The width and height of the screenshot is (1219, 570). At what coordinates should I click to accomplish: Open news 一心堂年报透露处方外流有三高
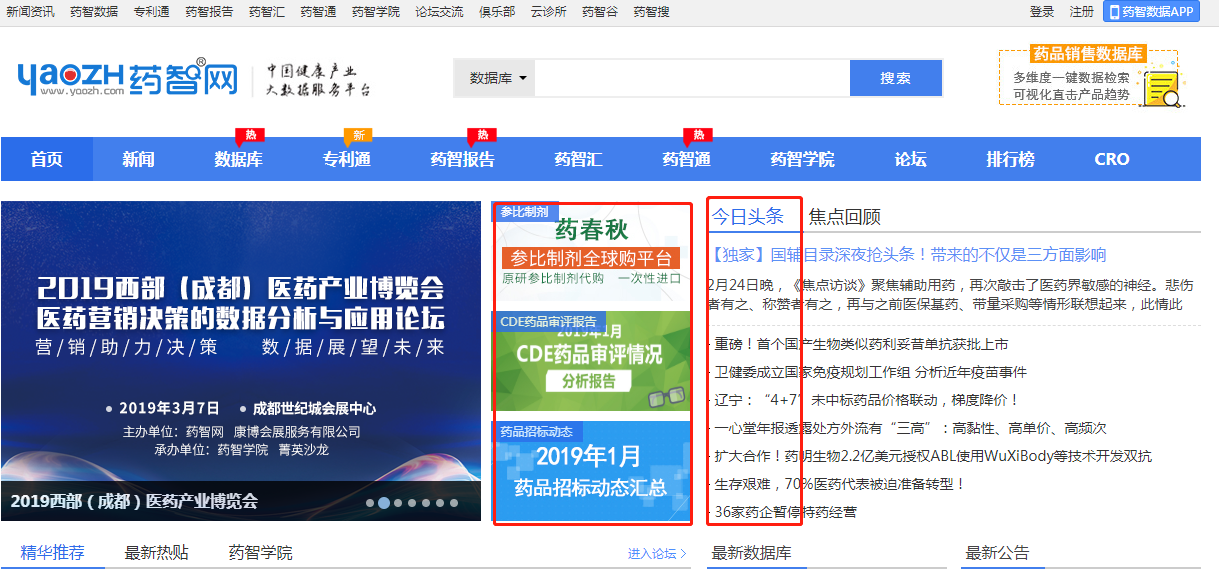[x=910, y=428]
